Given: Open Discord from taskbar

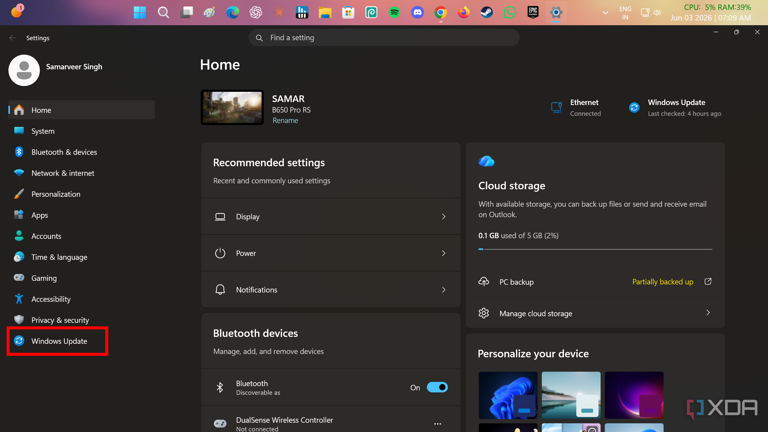Looking at the screenshot, I should coord(417,12).
